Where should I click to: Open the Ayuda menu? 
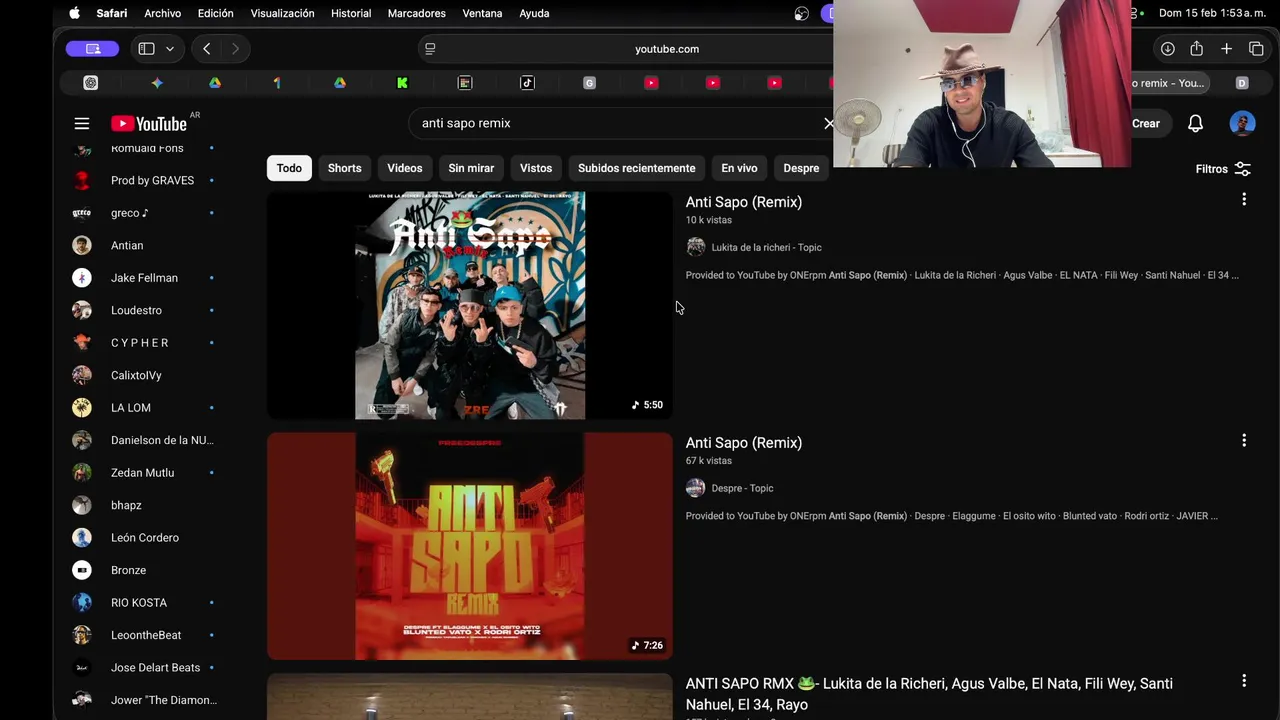click(534, 13)
